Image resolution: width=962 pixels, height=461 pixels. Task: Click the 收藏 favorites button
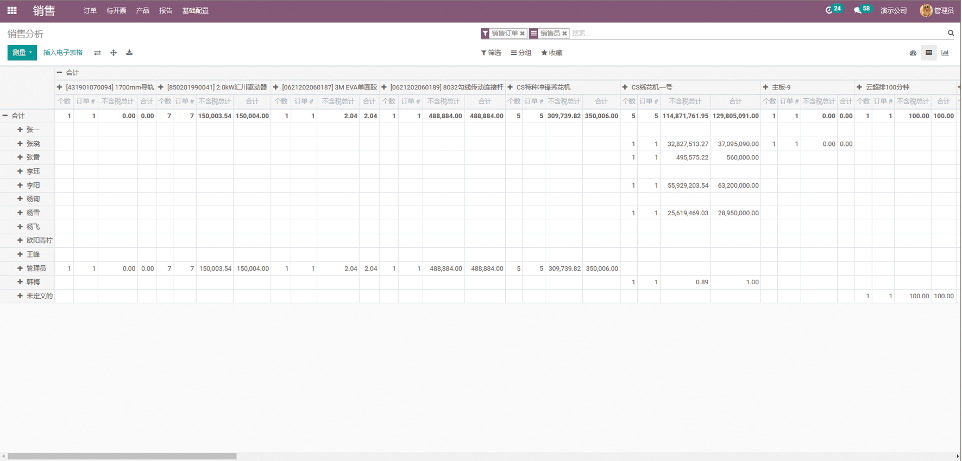551,52
